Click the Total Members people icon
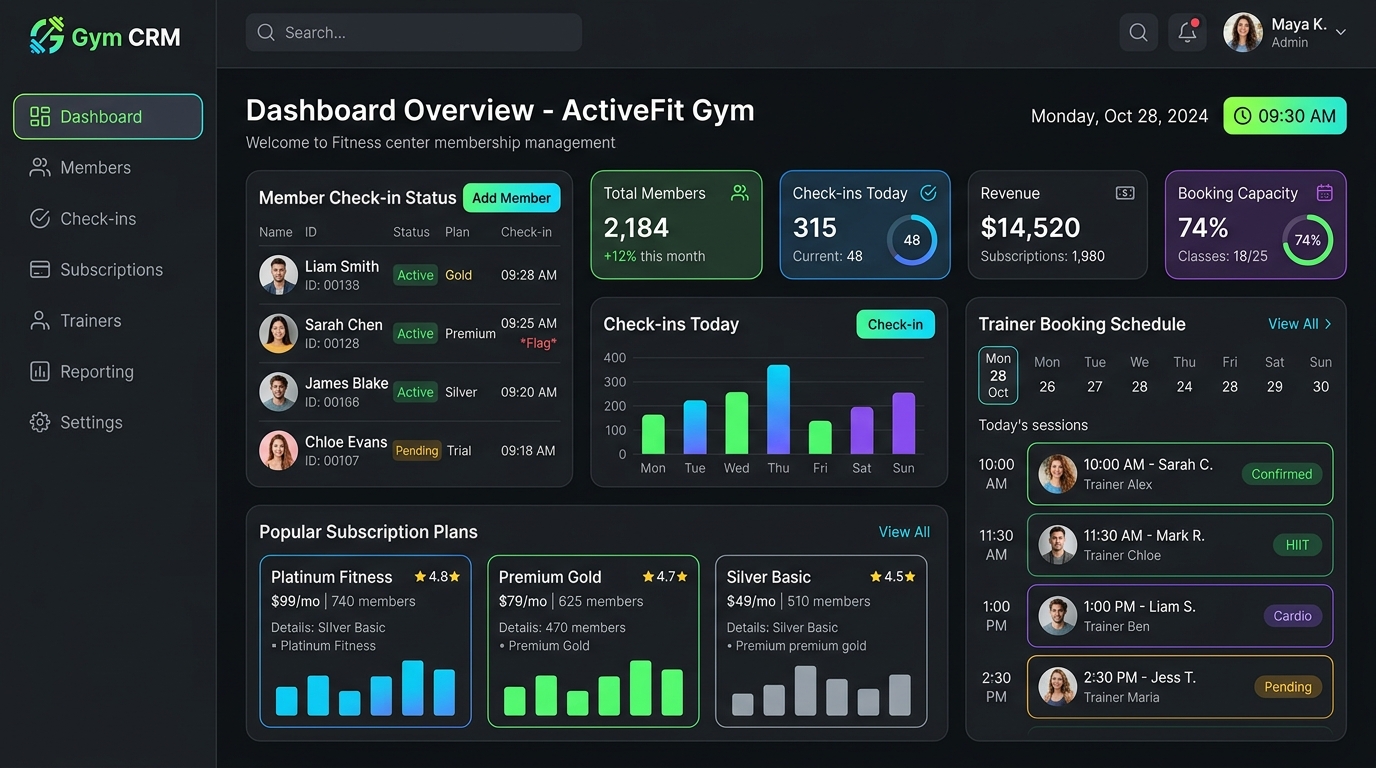The image size is (1376, 768). (x=740, y=193)
